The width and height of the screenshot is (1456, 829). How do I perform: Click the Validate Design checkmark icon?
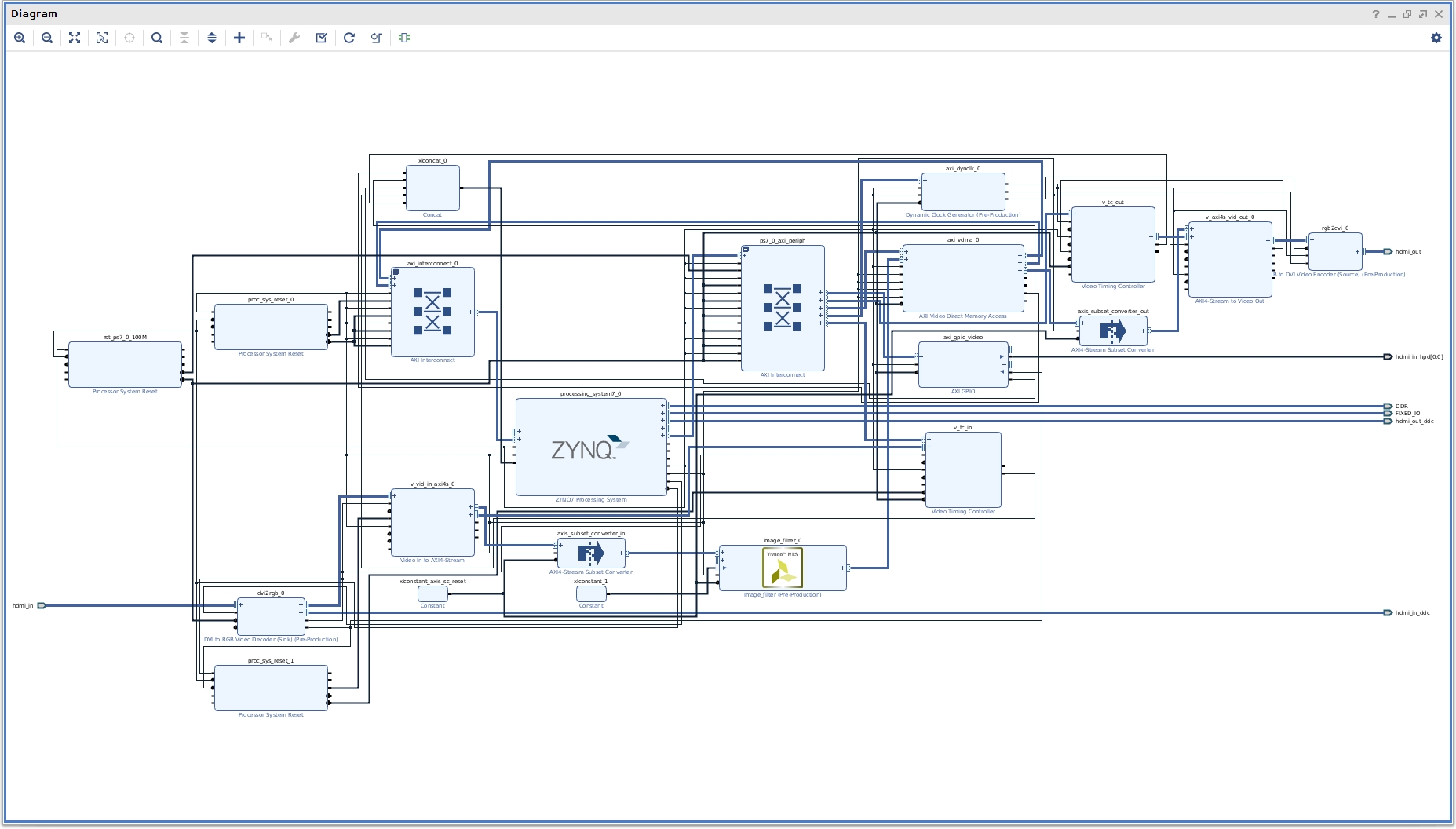(322, 38)
